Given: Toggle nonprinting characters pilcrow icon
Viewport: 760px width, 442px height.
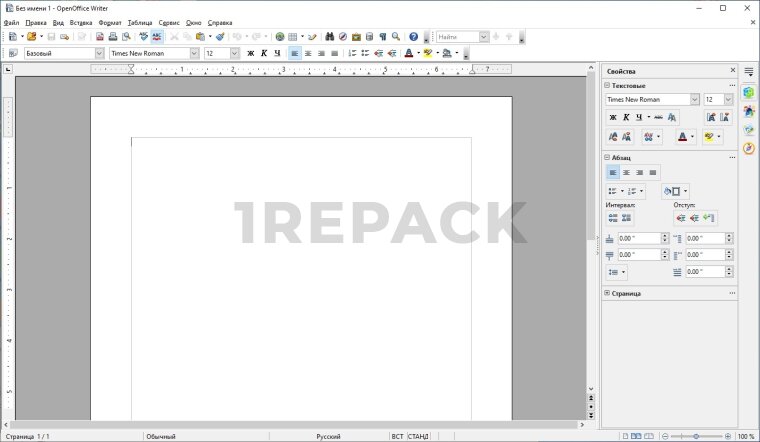Looking at the screenshot, I should [x=382, y=37].
